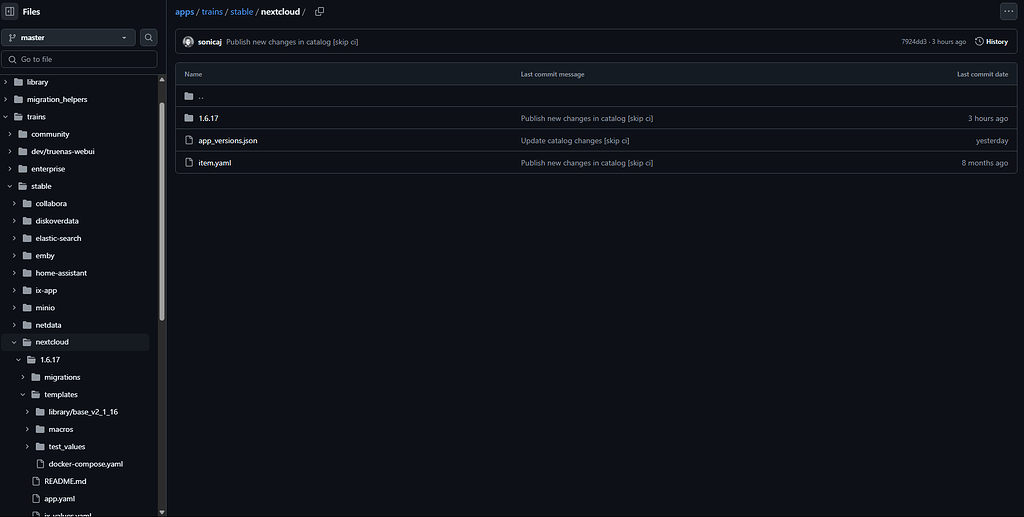
Task: Select emby folder in tree
Action: [x=45, y=255]
